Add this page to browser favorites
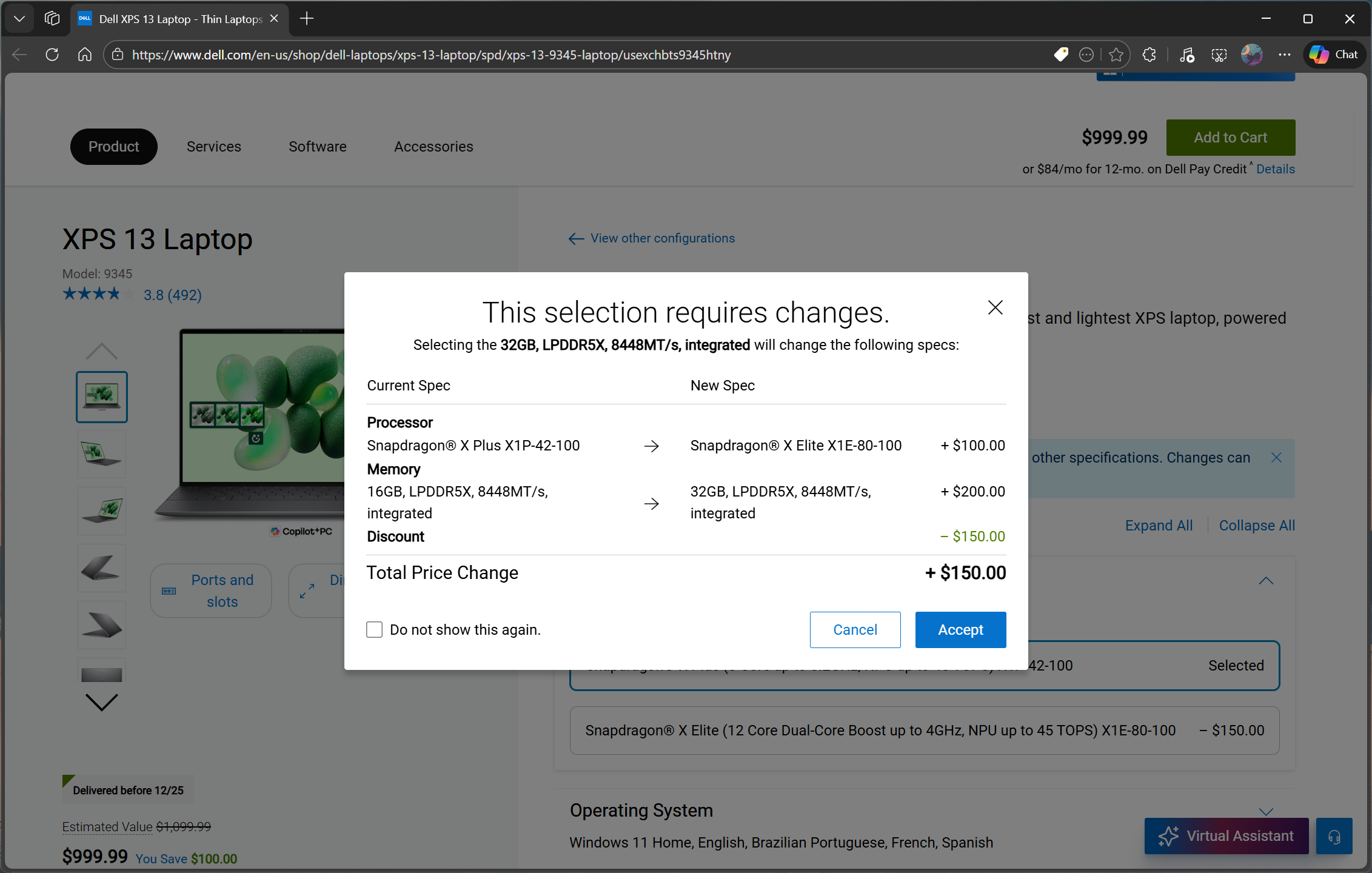1372x873 pixels. (1117, 55)
